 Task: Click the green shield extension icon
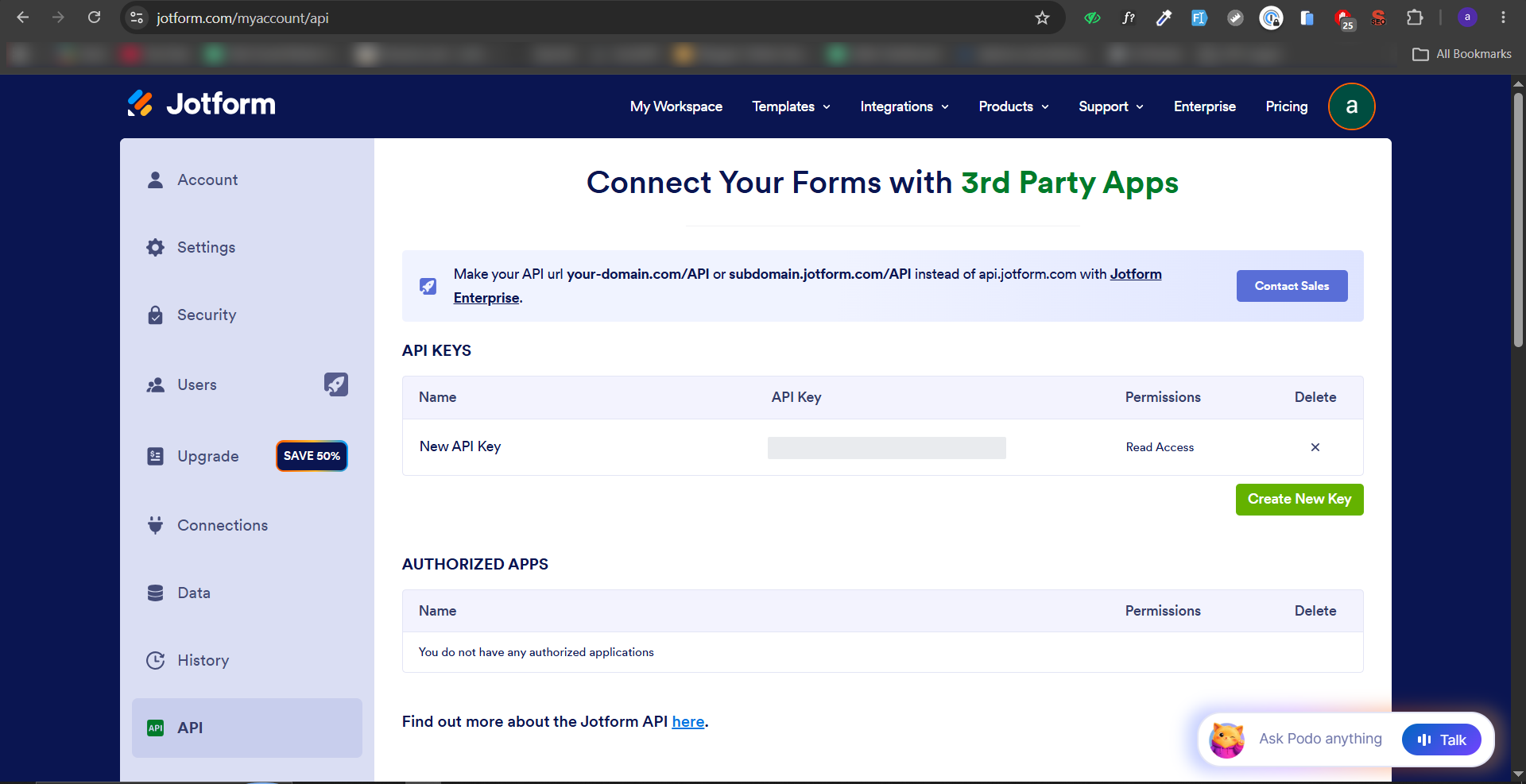tap(1093, 17)
